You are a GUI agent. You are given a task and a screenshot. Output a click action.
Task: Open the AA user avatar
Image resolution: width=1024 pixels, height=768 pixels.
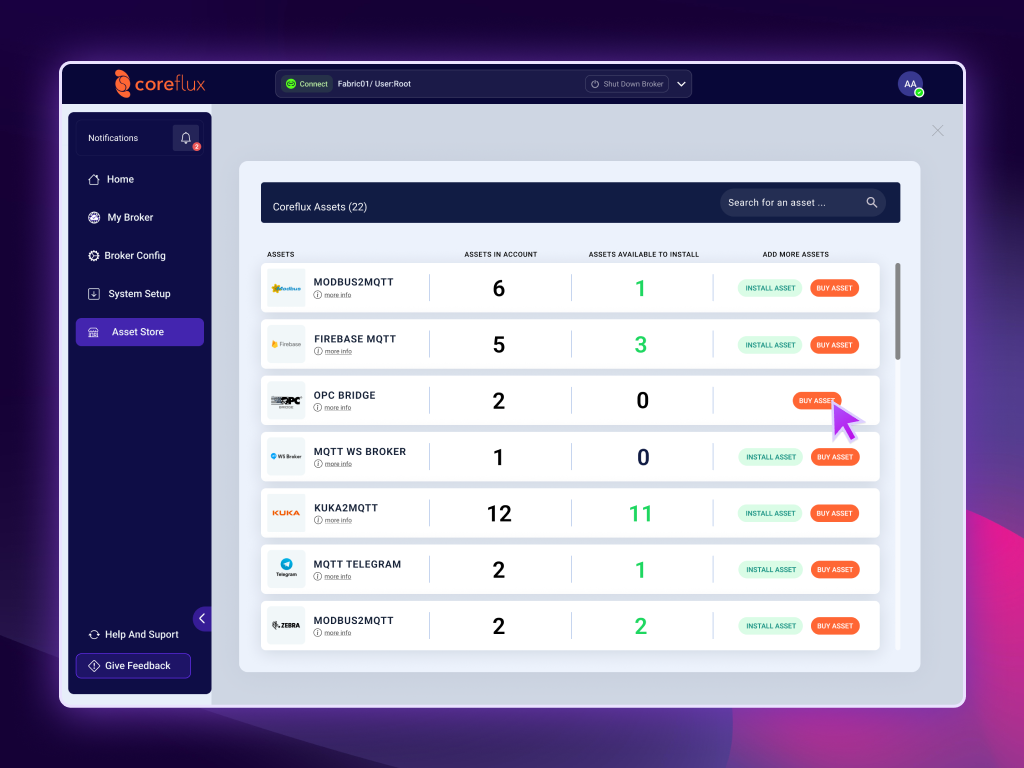coord(910,85)
